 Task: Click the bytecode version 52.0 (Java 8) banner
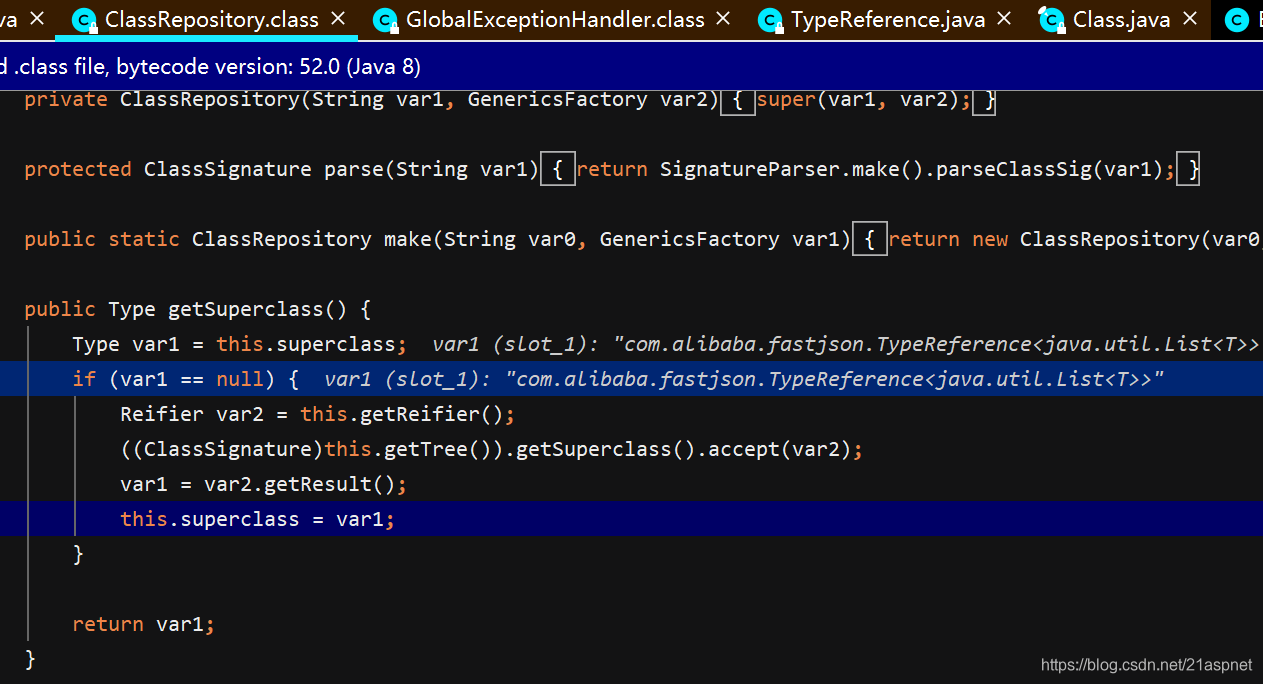point(632,67)
